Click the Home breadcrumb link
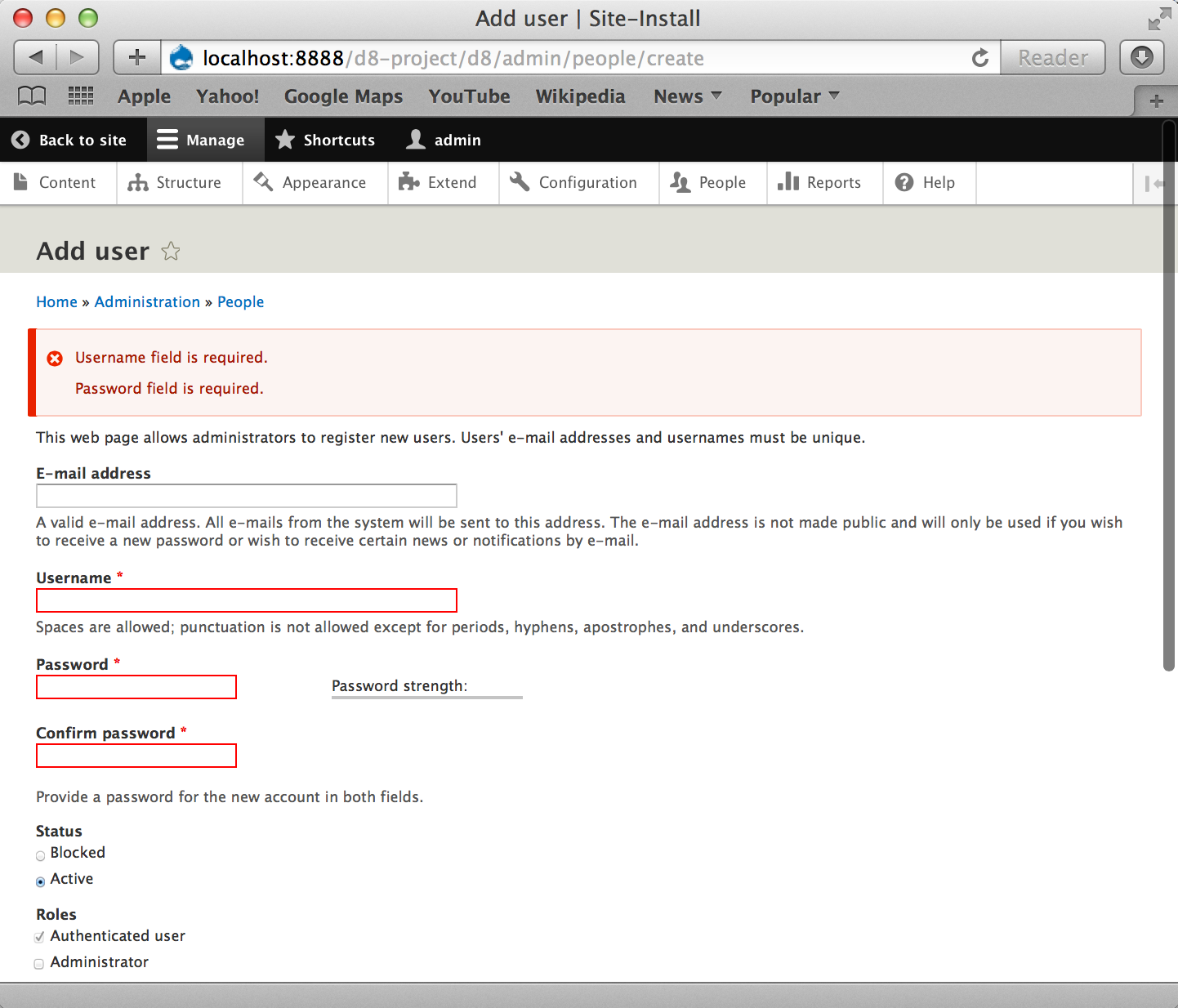Screen dimensions: 1178x1008 (x=56, y=301)
